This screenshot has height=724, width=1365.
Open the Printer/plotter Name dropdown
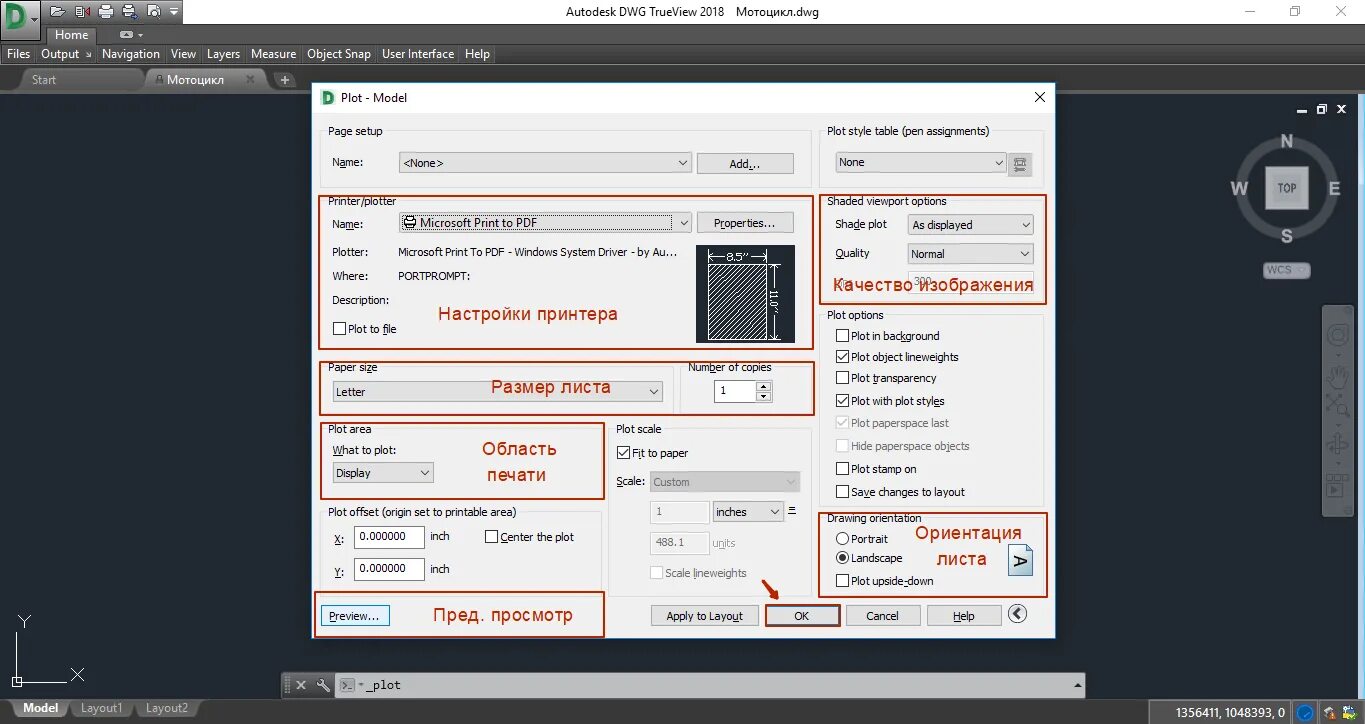click(545, 223)
